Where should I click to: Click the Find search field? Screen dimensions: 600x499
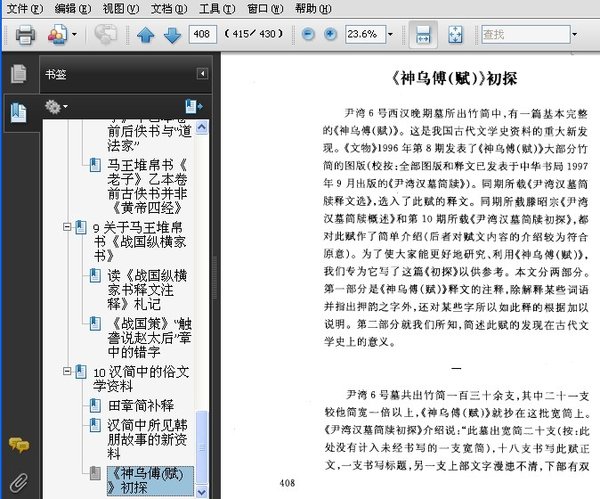point(526,34)
